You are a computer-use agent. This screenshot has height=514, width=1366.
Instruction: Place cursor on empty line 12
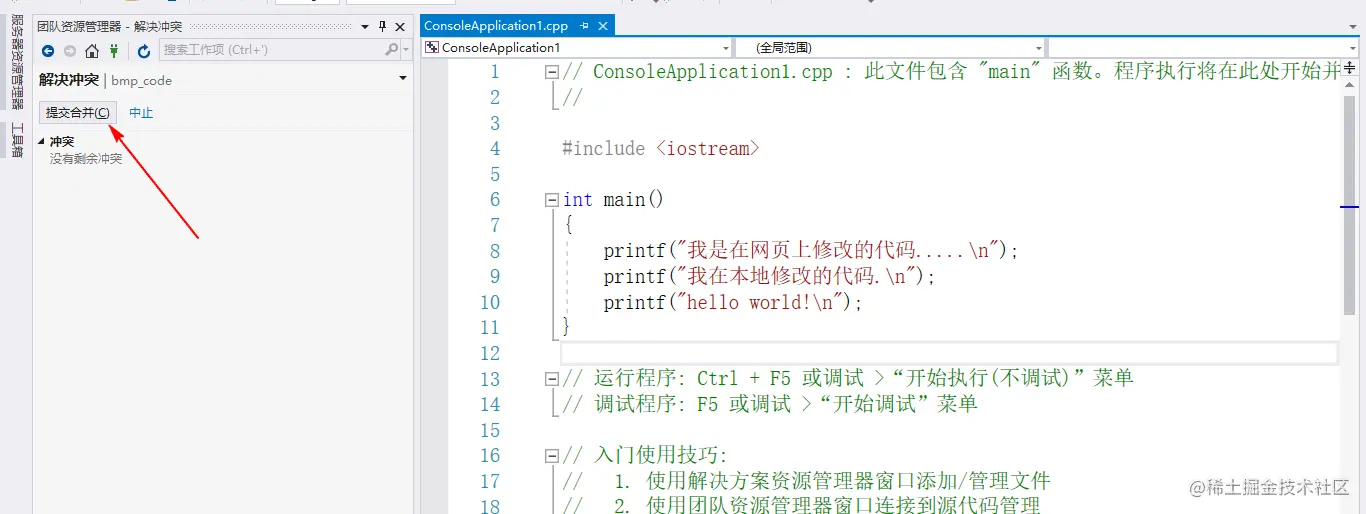click(x=948, y=353)
